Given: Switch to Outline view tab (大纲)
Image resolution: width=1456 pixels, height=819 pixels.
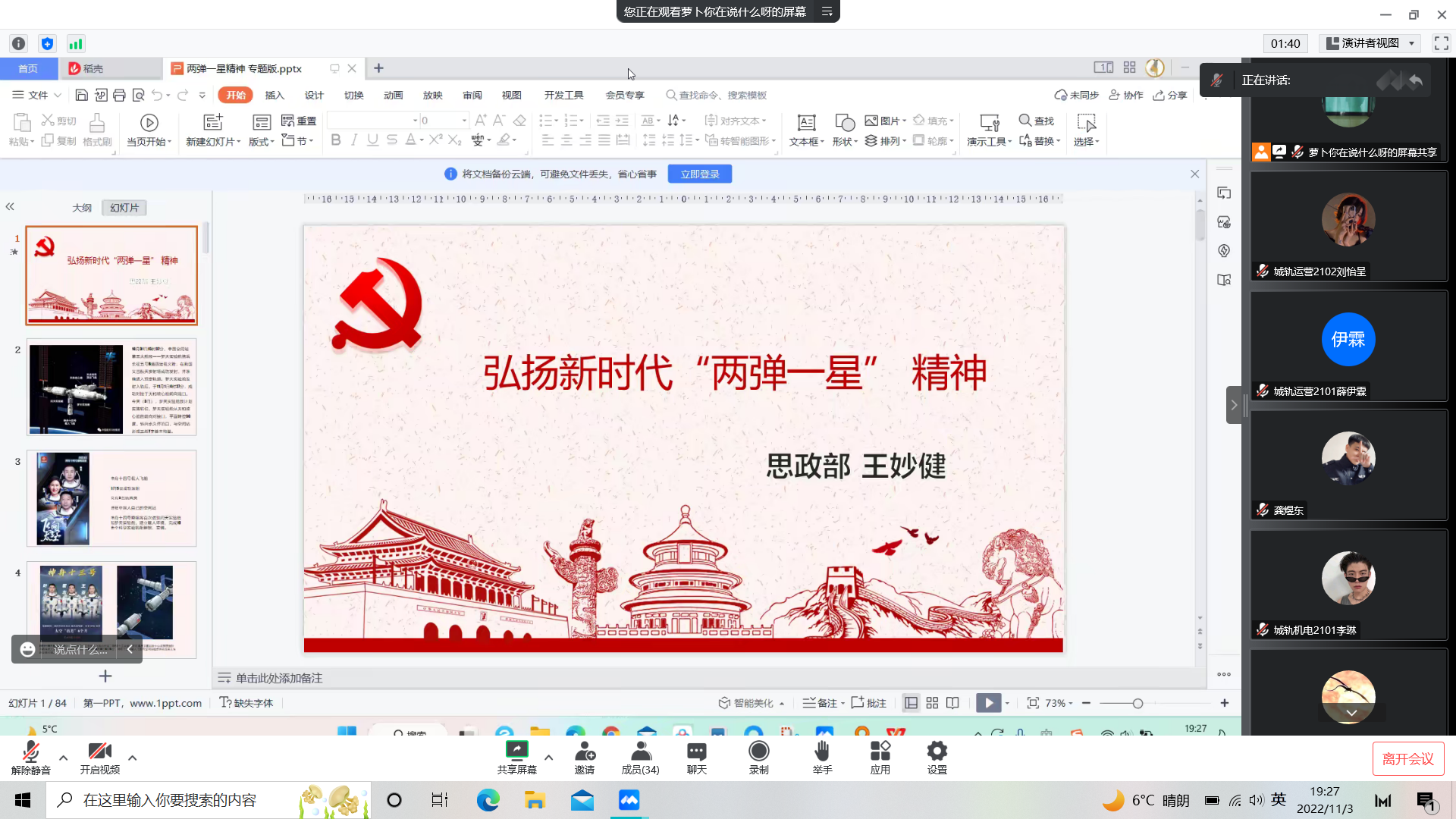Looking at the screenshot, I should coord(82,208).
